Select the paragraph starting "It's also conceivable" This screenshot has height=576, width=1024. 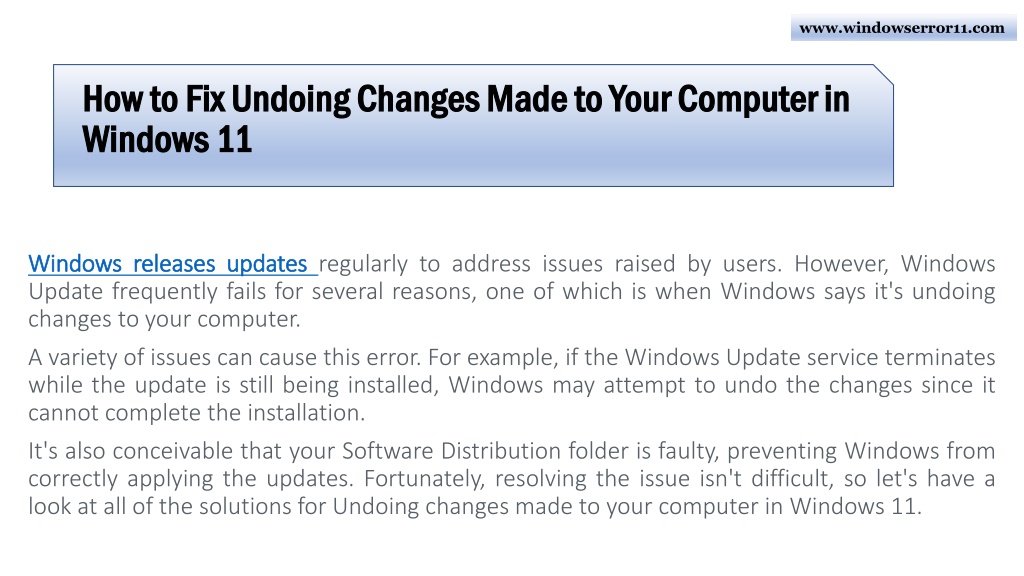[x=511, y=478]
